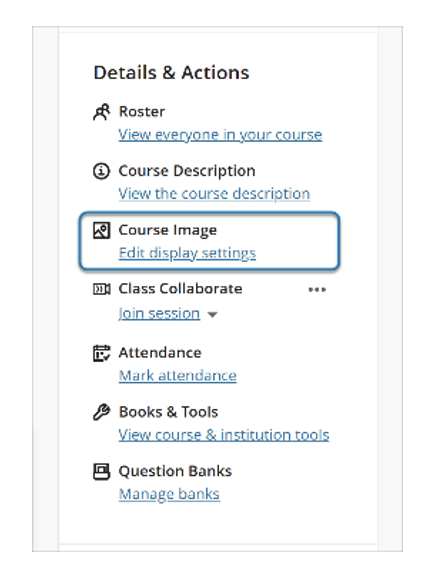Click the Mark attendance link
The height and width of the screenshot is (586, 434).
click(178, 376)
